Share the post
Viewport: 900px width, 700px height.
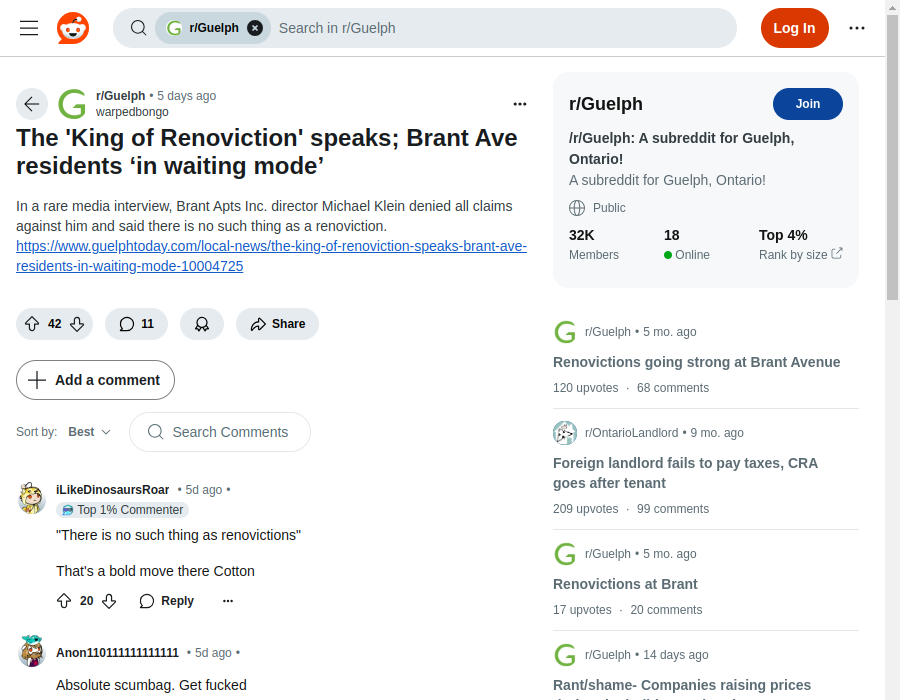tap(277, 324)
